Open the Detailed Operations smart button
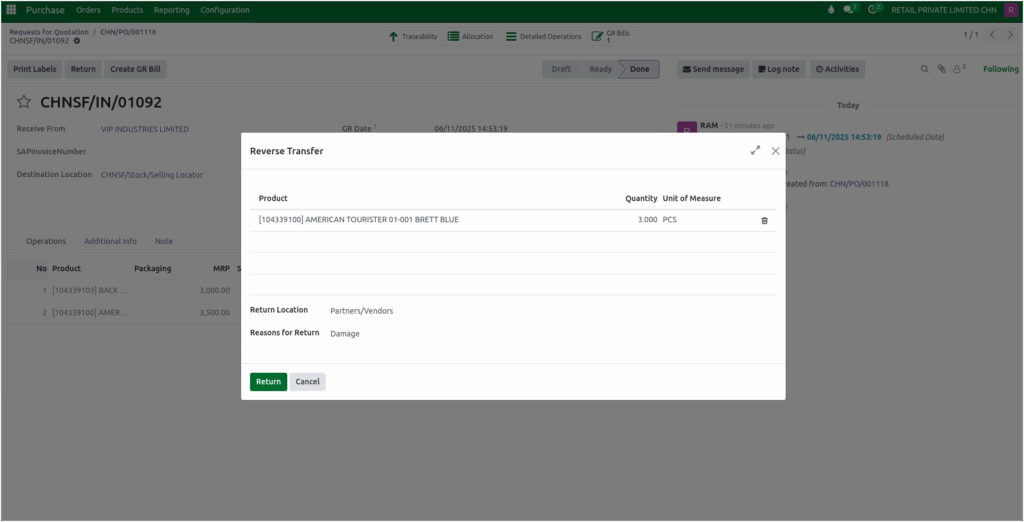Viewport: 1024px width, 522px height. coord(543,37)
